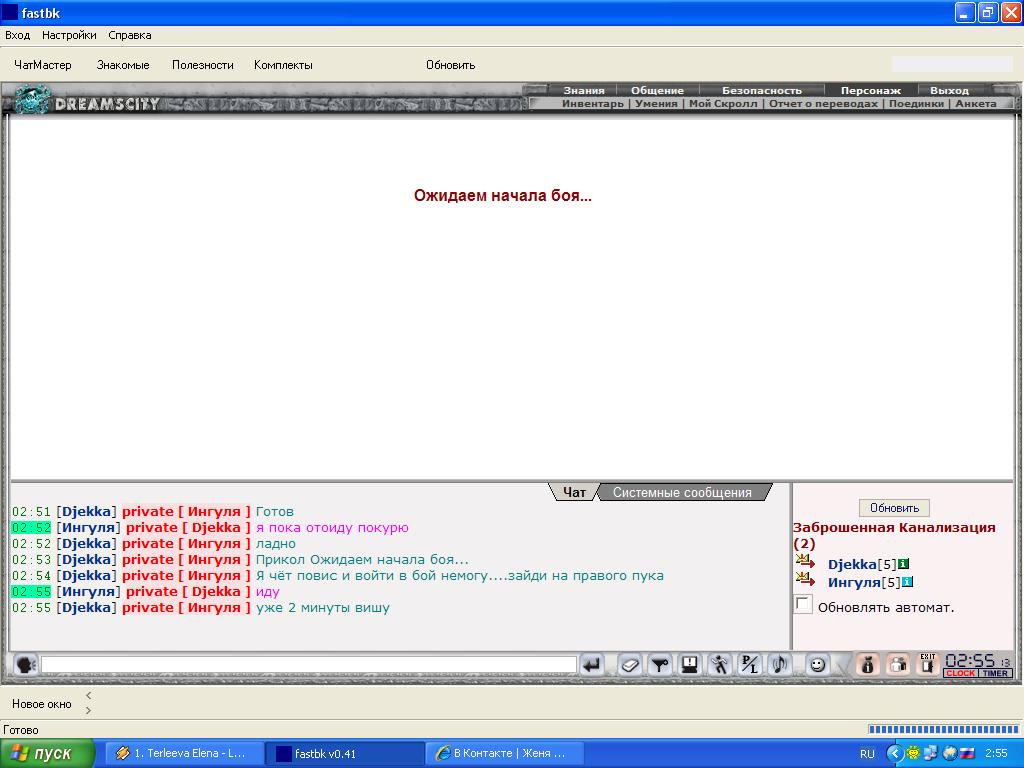The width and height of the screenshot is (1024, 768).
Task: Click player name Djekka in the room list
Action: 852,564
